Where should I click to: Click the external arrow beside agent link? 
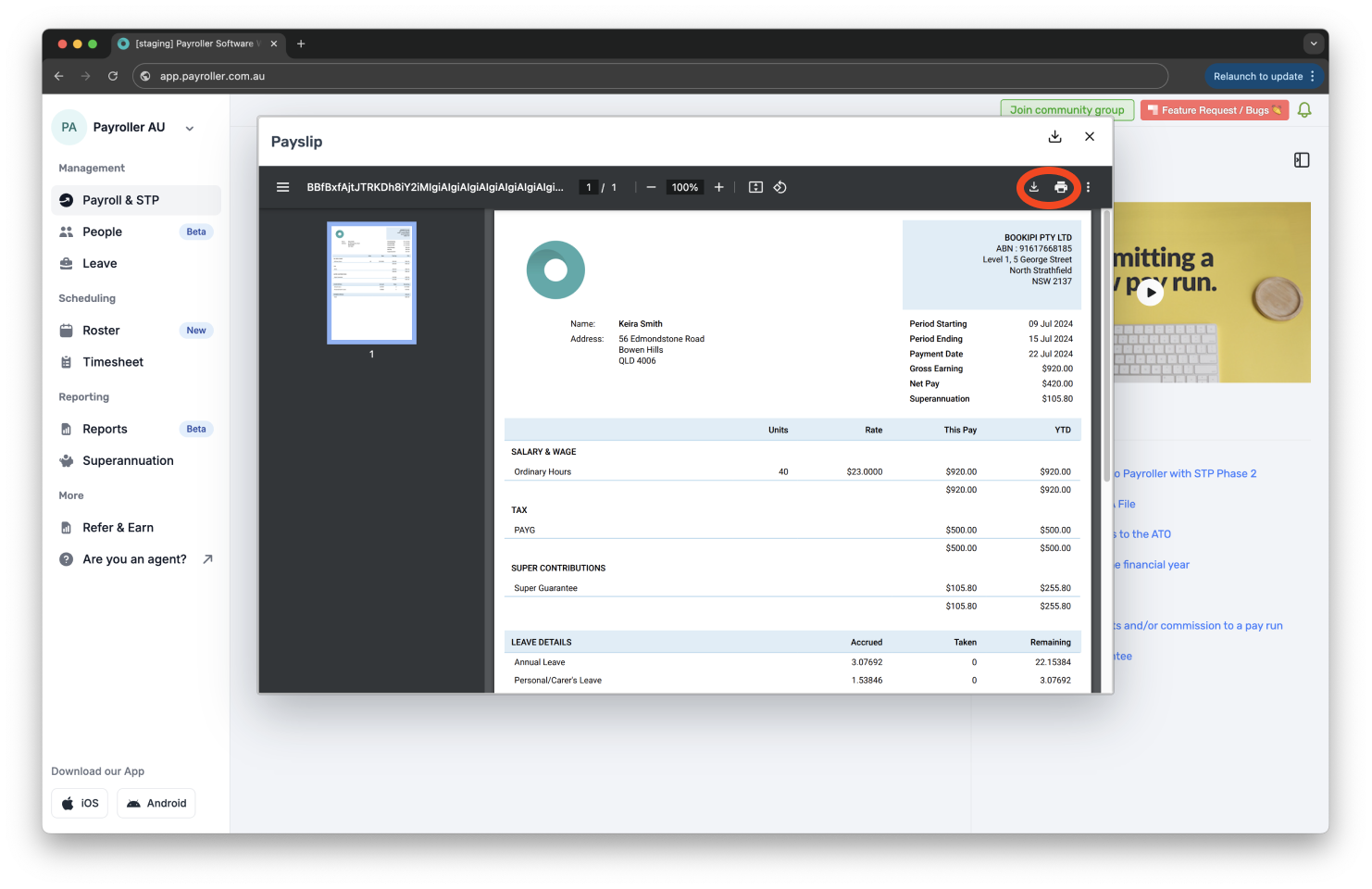coord(207,559)
